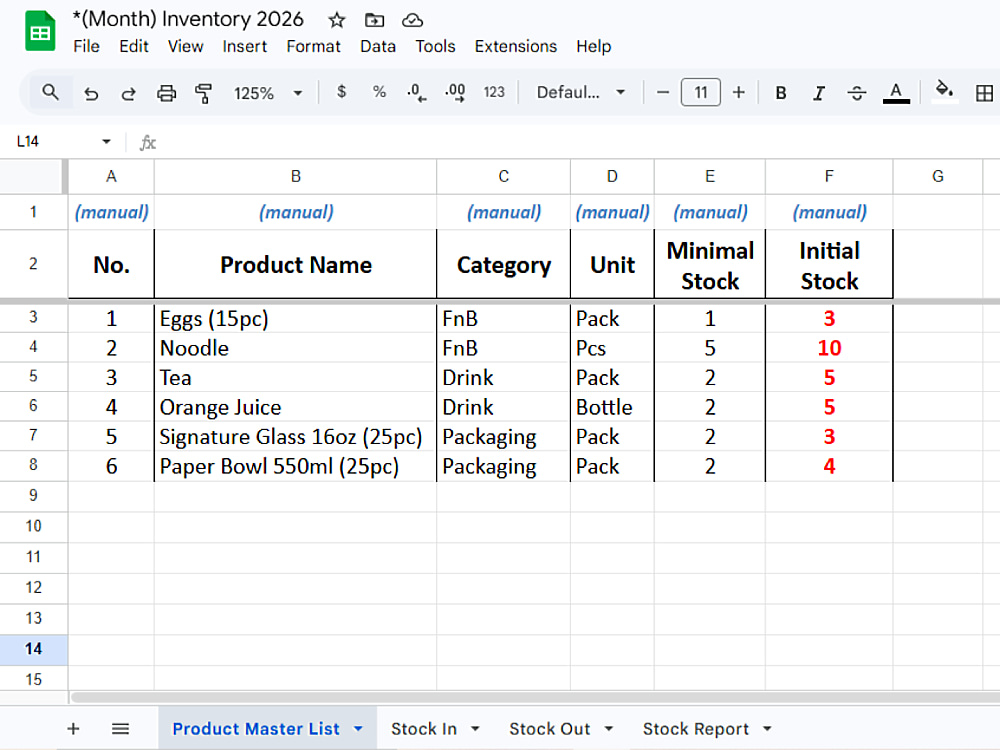
Task: Undo the last action
Action: [x=91, y=93]
